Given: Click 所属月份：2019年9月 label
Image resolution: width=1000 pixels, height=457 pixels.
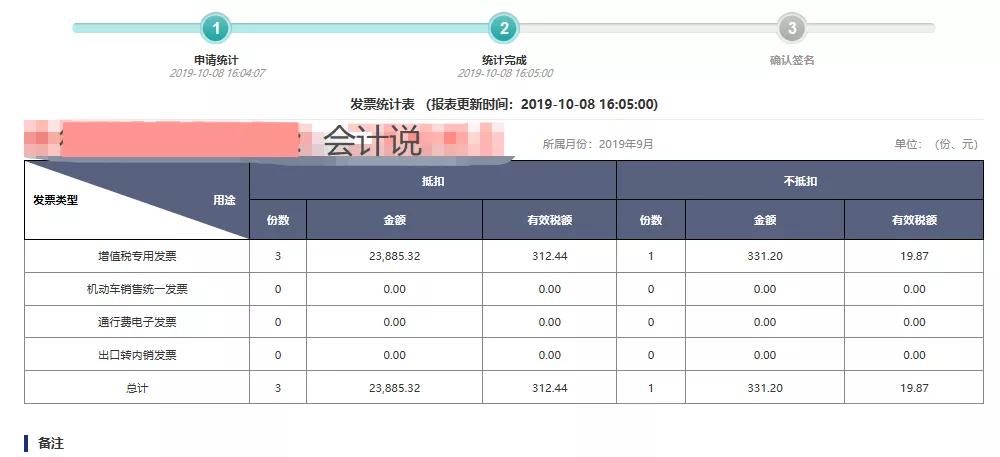Looking at the screenshot, I should pyautogui.click(x=598, y=144).
